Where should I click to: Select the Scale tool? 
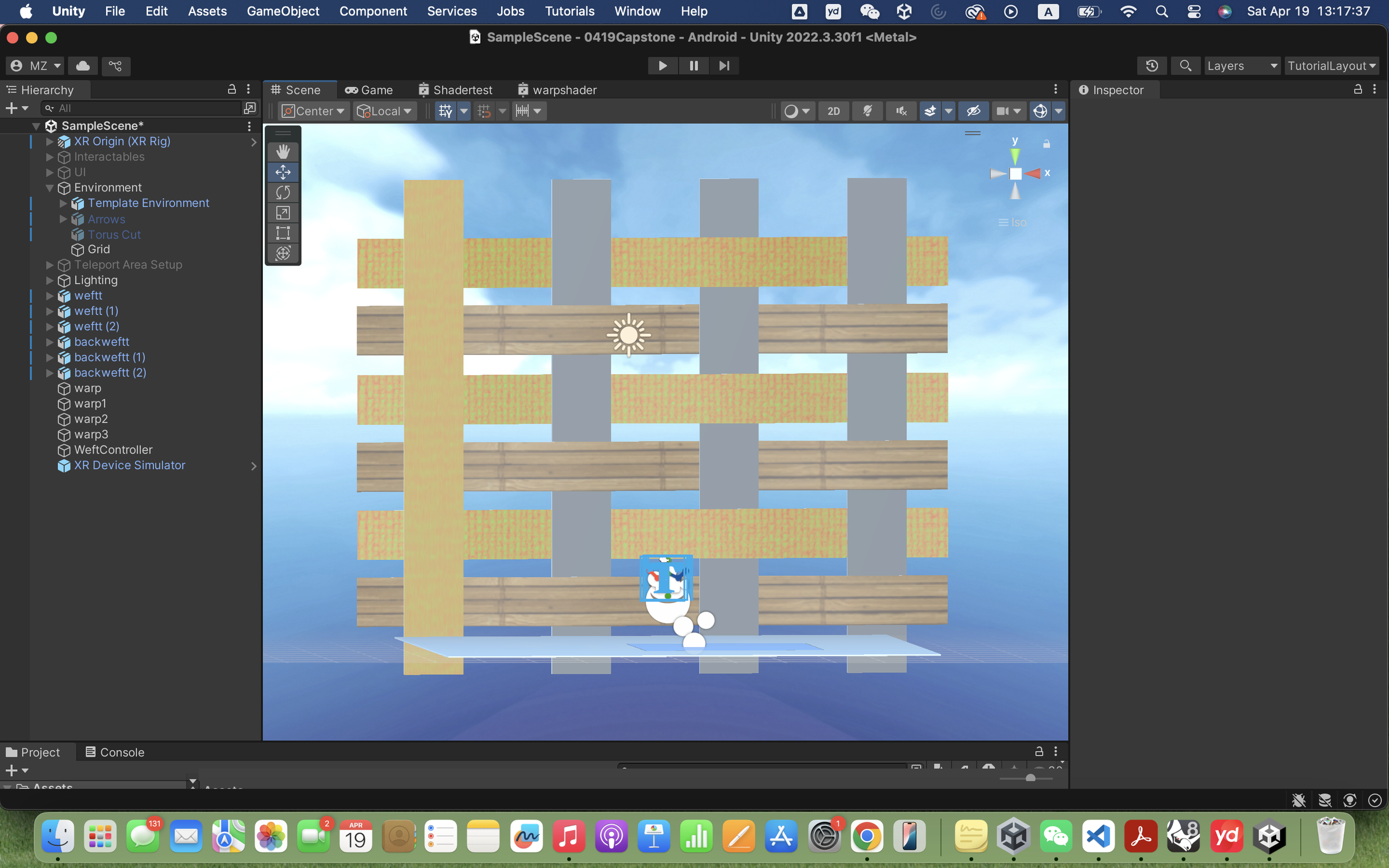coord(282,212)
